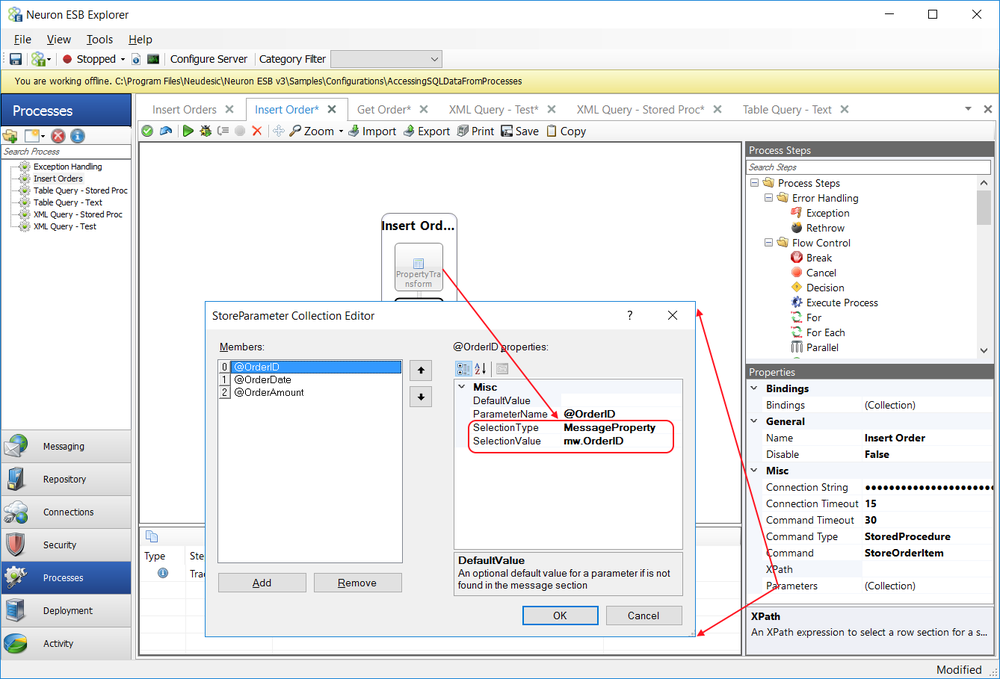Click the red X delete icon in process toolbar
The height and width of the screenshot is (679, 1000).
click(x=257, y=131)
